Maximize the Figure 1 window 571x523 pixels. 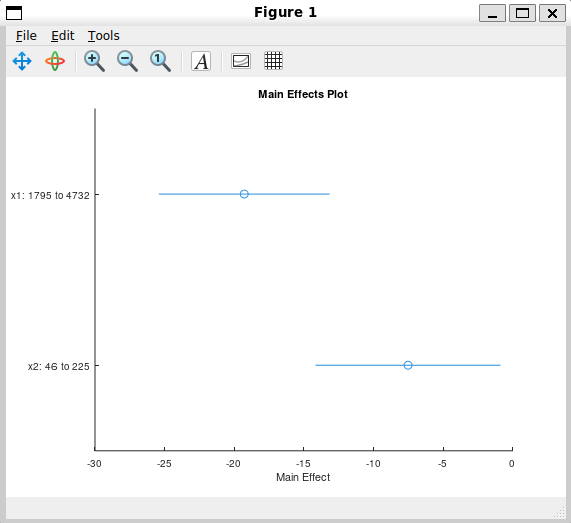coord(522,13)
